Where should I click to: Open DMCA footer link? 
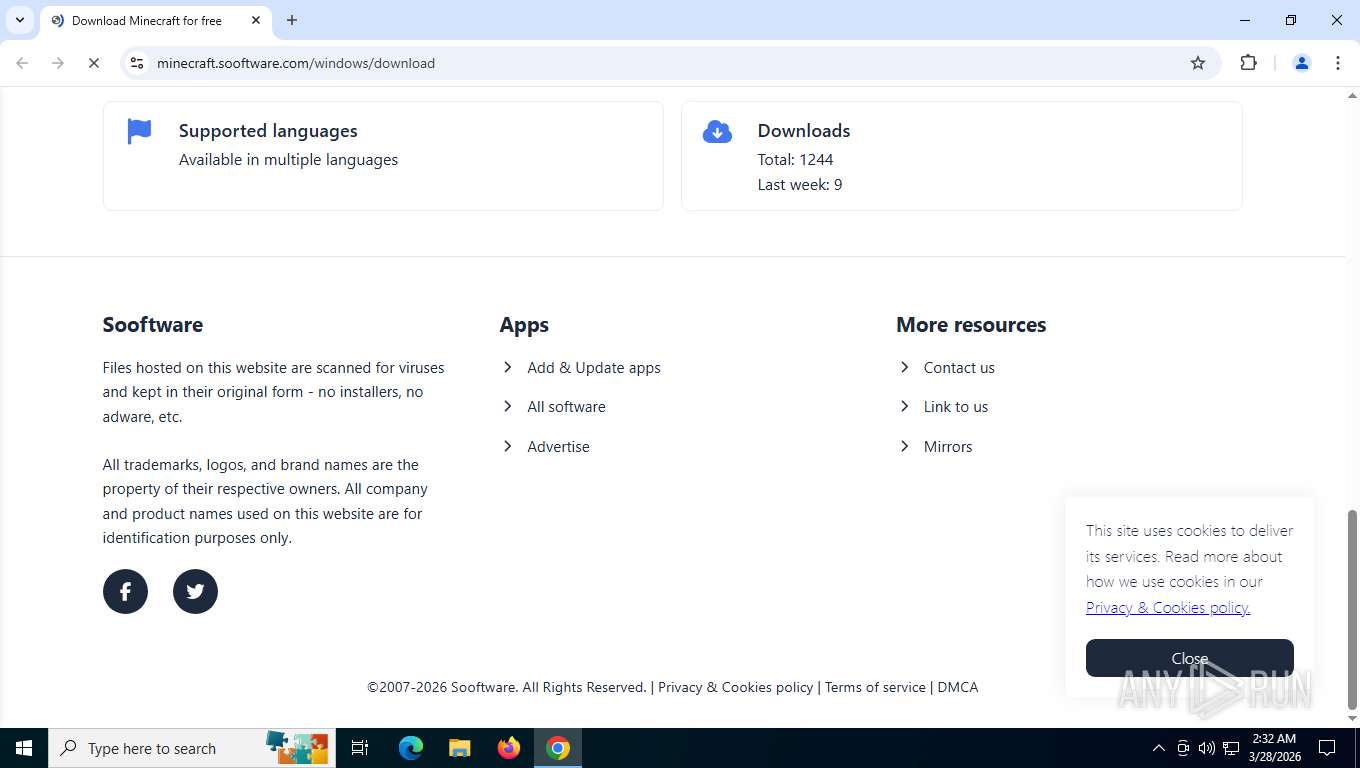pyautogui.click(x=958, y=687)
